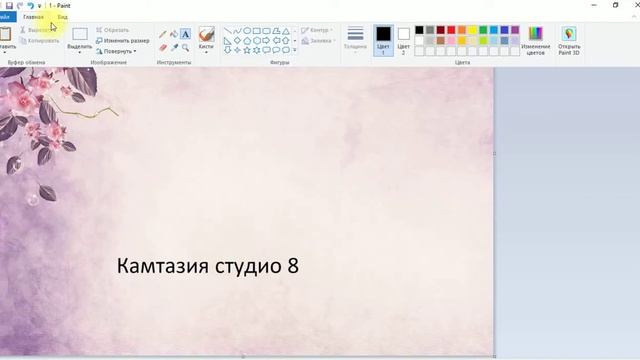This screenshot has height=360, width=640.
Task: Expand the Brushes (Кисти) dropdown arrow
Action: [206, 53]
